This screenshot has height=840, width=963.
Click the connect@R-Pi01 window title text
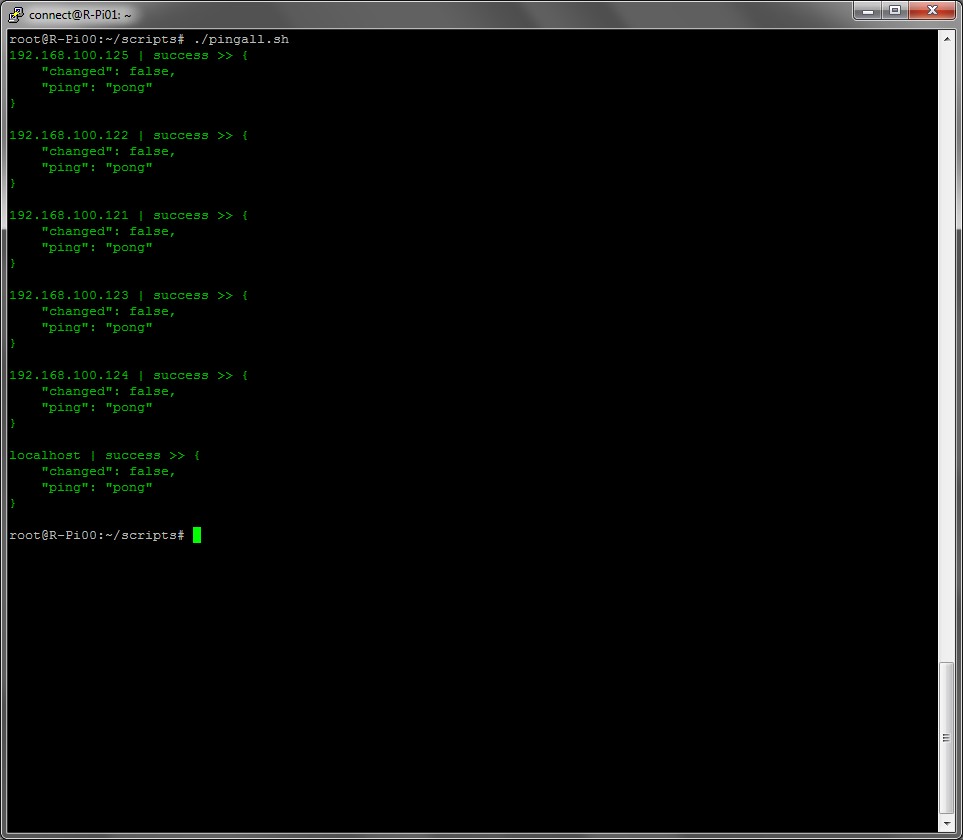pos(80,15)
